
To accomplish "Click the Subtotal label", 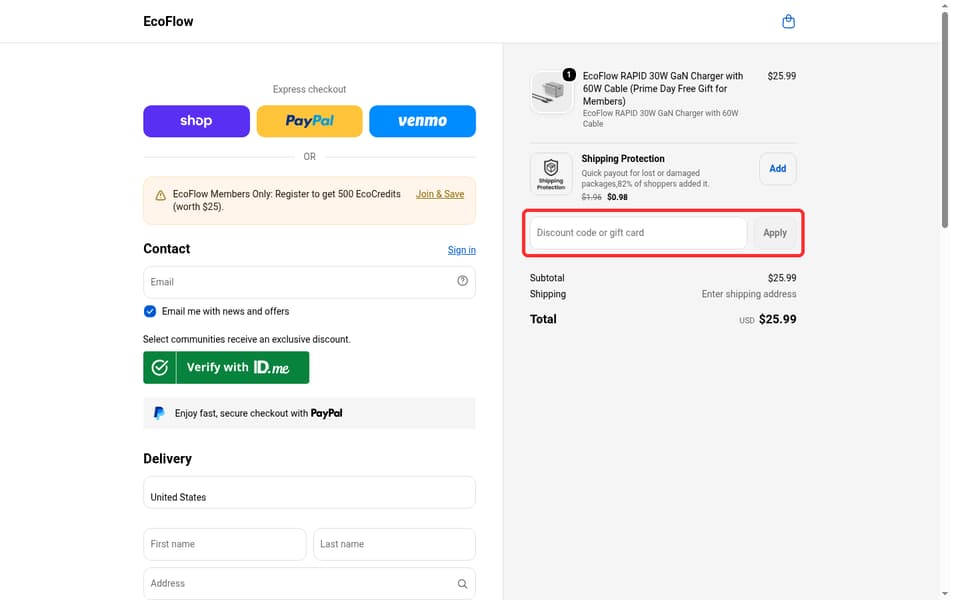I will point(547,278).
